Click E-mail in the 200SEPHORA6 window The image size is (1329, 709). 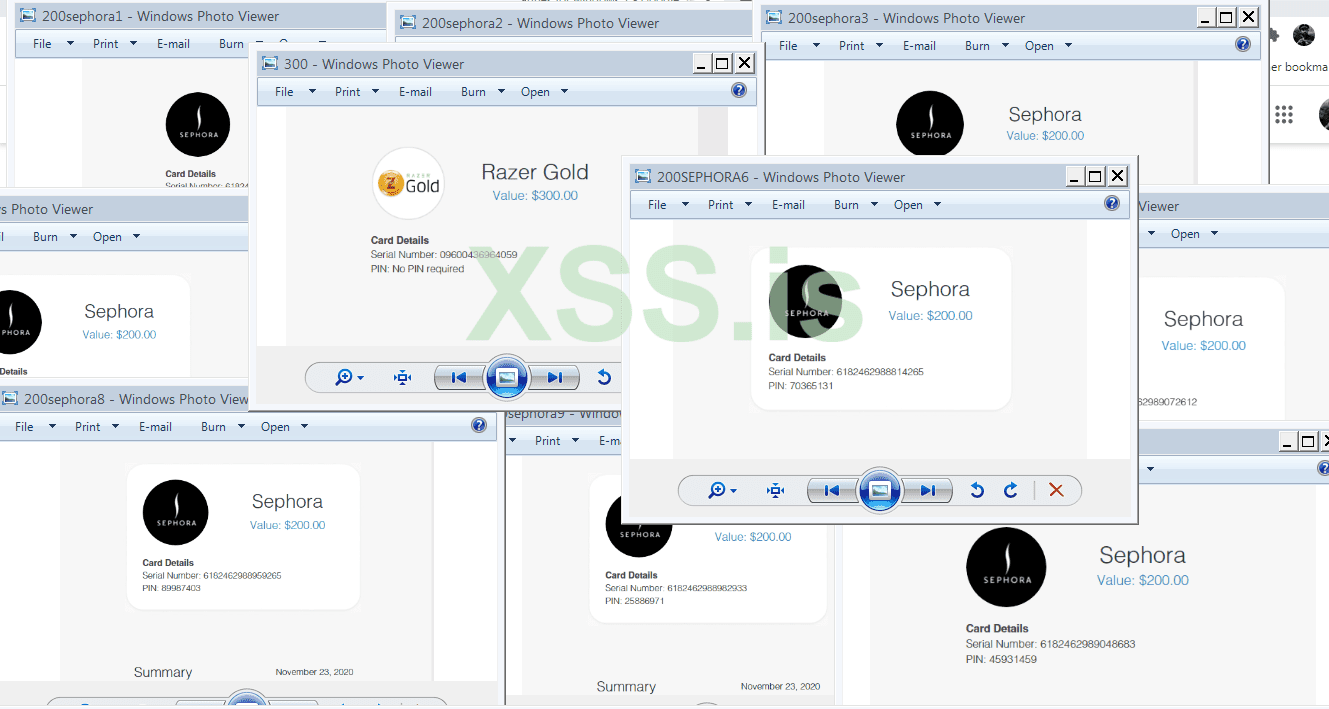pos(788,204)
